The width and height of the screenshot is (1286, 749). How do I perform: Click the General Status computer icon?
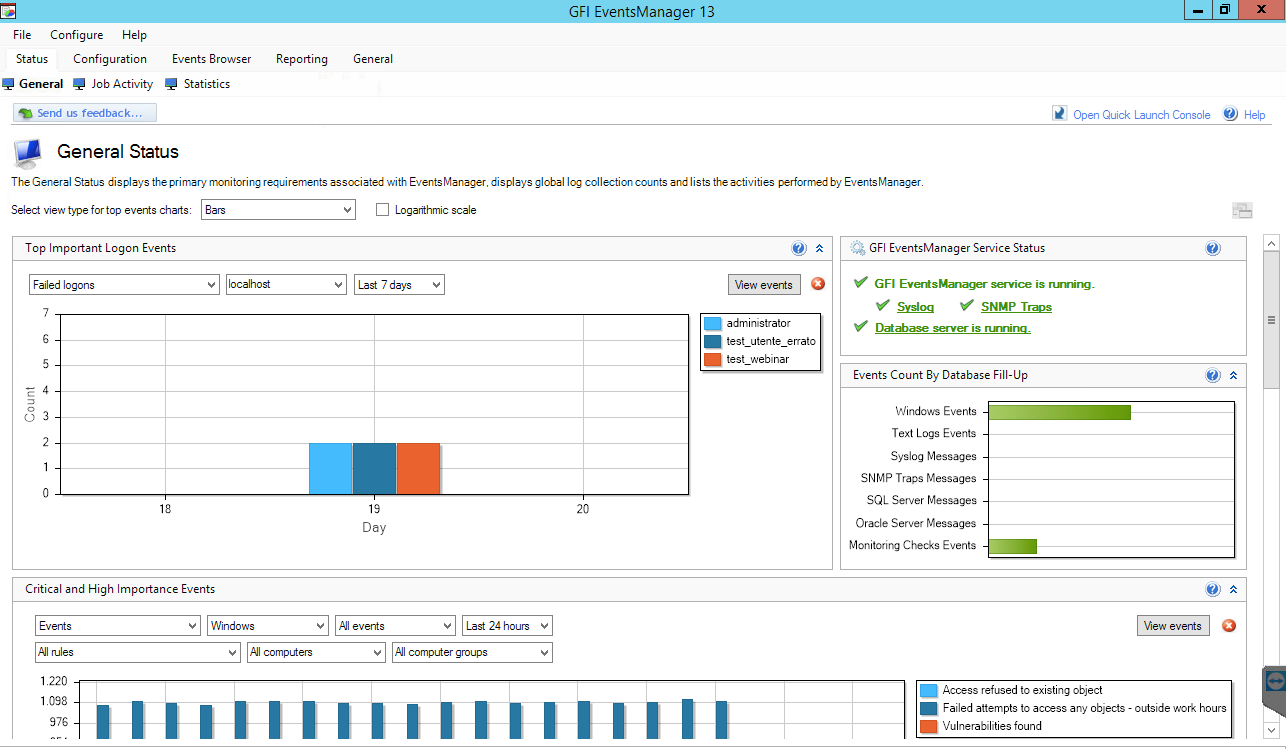[28, 152]
